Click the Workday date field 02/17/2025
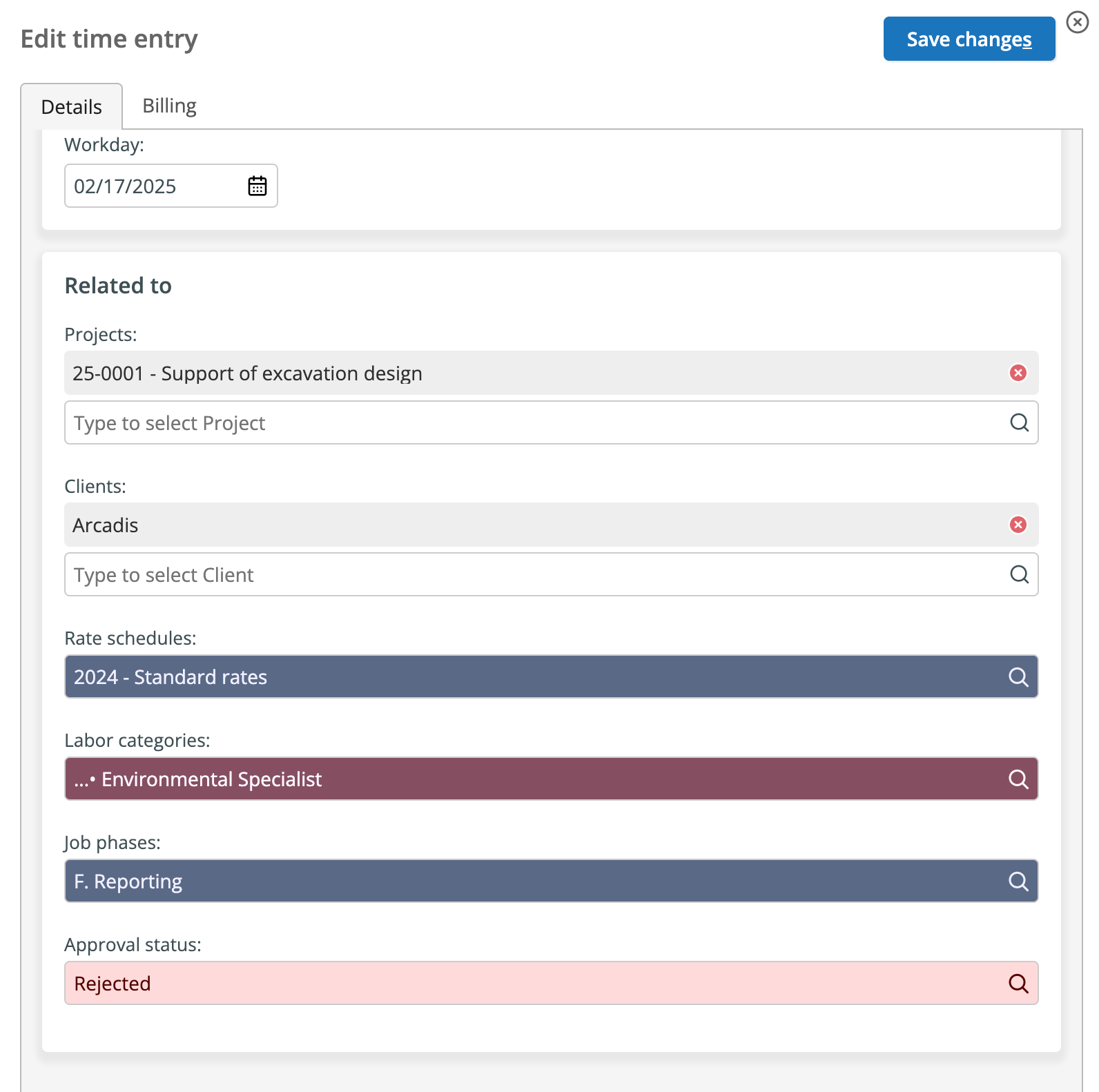Image resolution: width=1099 pixels, height=1092 pixels. (x=152, y=186)
